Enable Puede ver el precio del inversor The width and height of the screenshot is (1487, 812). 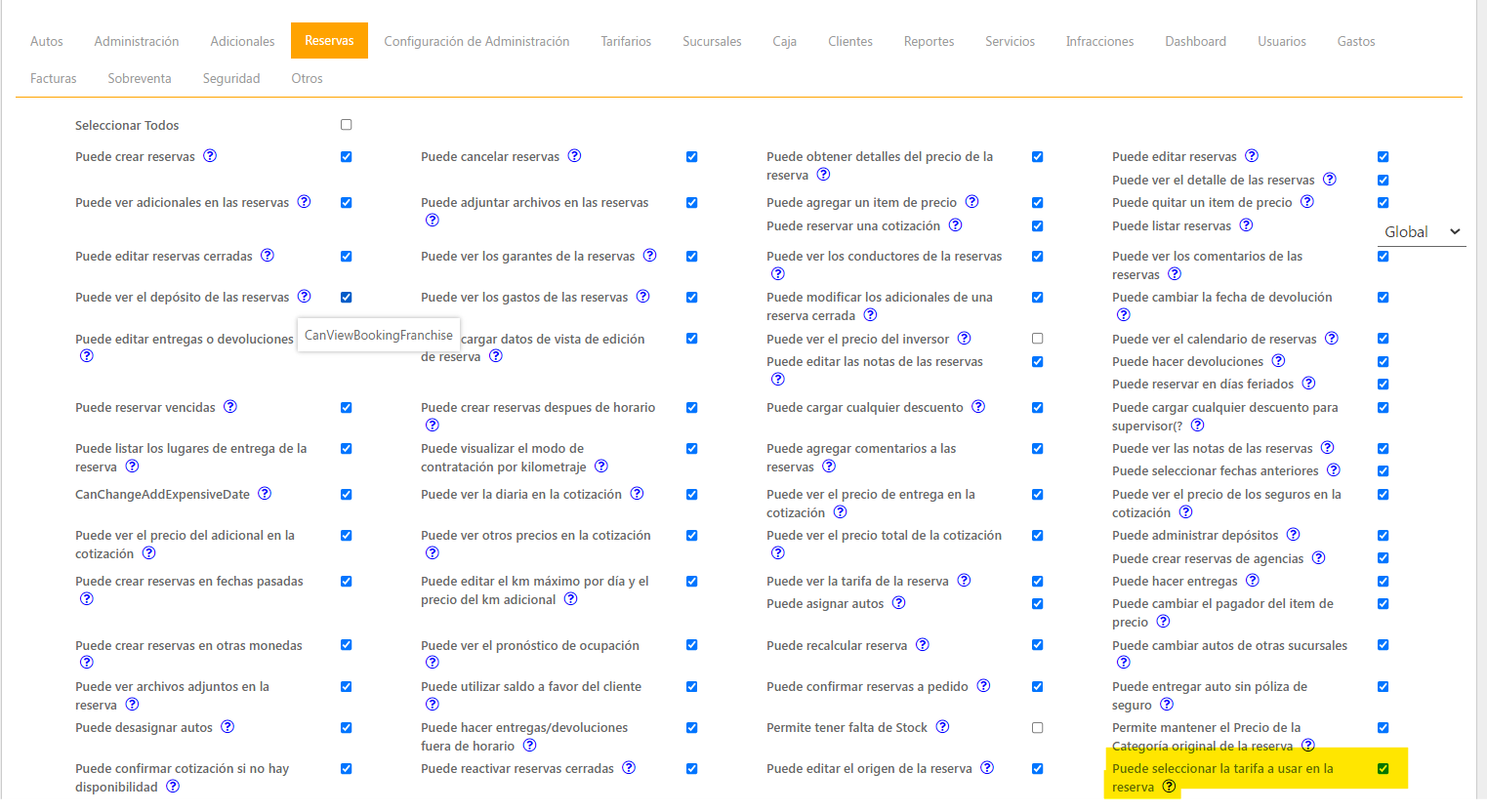[1037, 339]
